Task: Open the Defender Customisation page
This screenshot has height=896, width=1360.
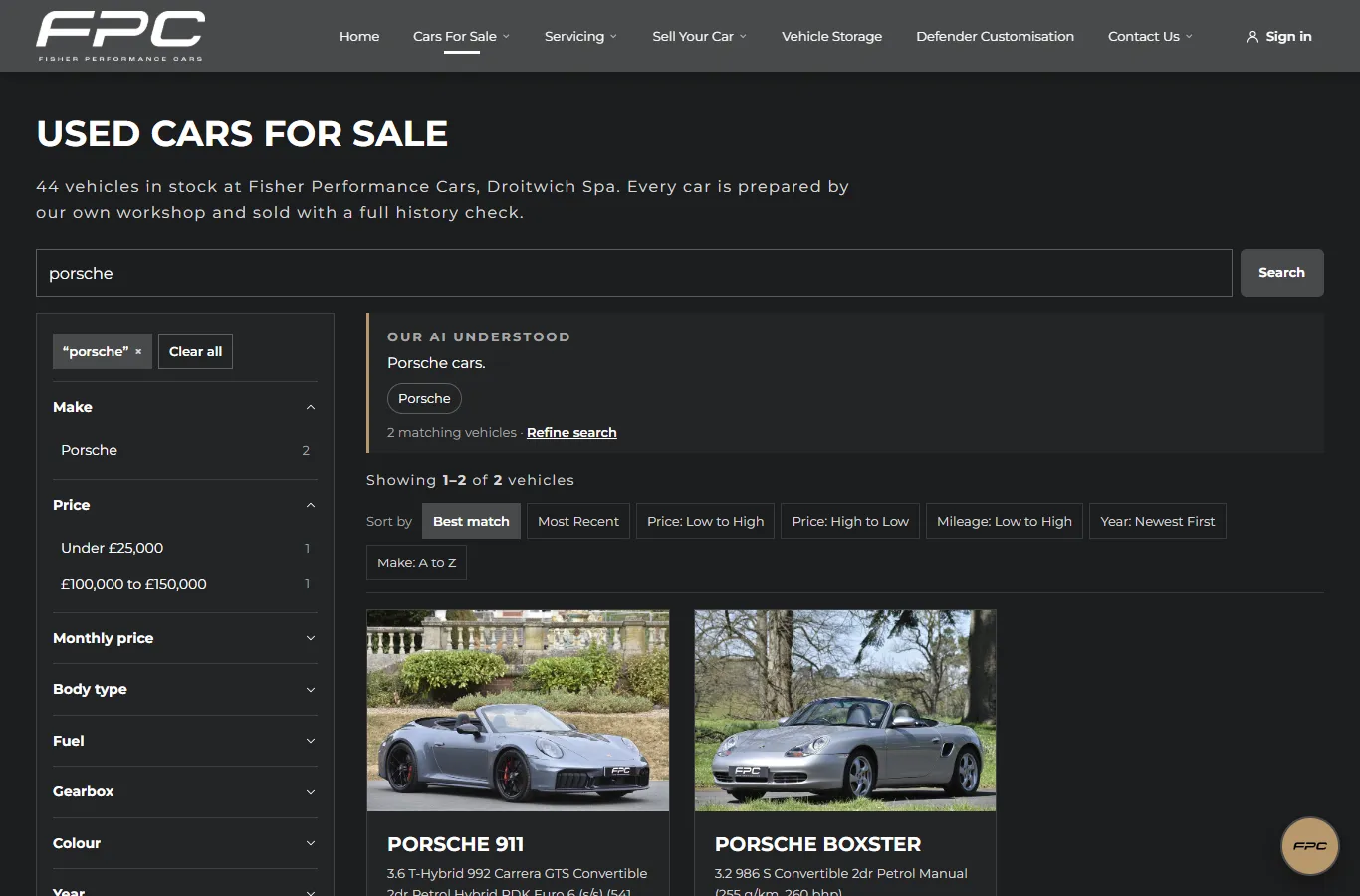Action: [x=995, y=37]
